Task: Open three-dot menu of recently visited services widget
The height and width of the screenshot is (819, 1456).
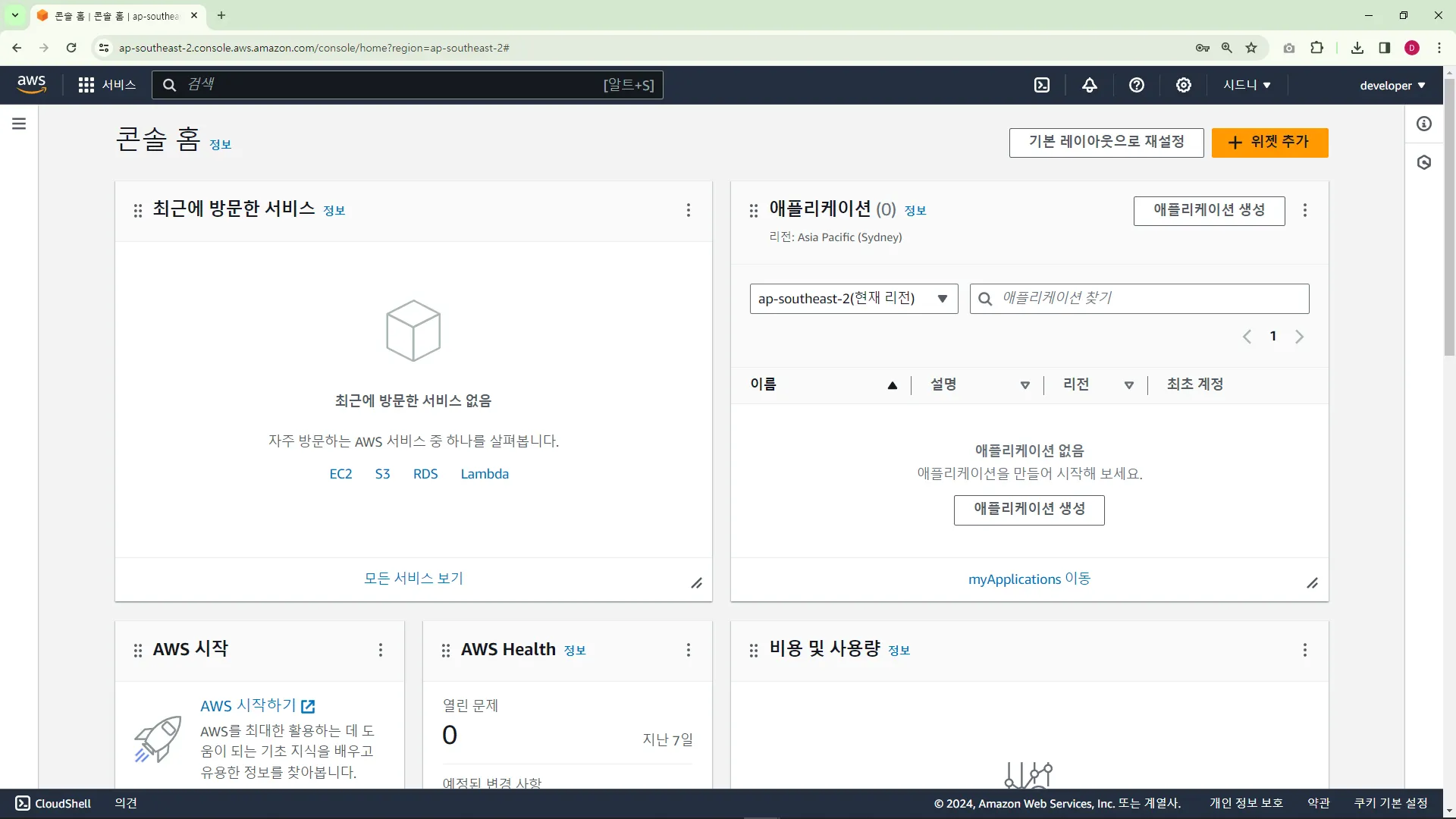Action: coord(688,210)
